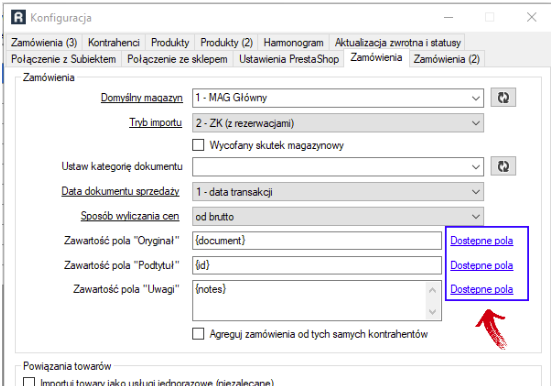Switch to the Zamówienia (2) tab
This screenshot has width=553, height=391.
(x=446, y=59)
